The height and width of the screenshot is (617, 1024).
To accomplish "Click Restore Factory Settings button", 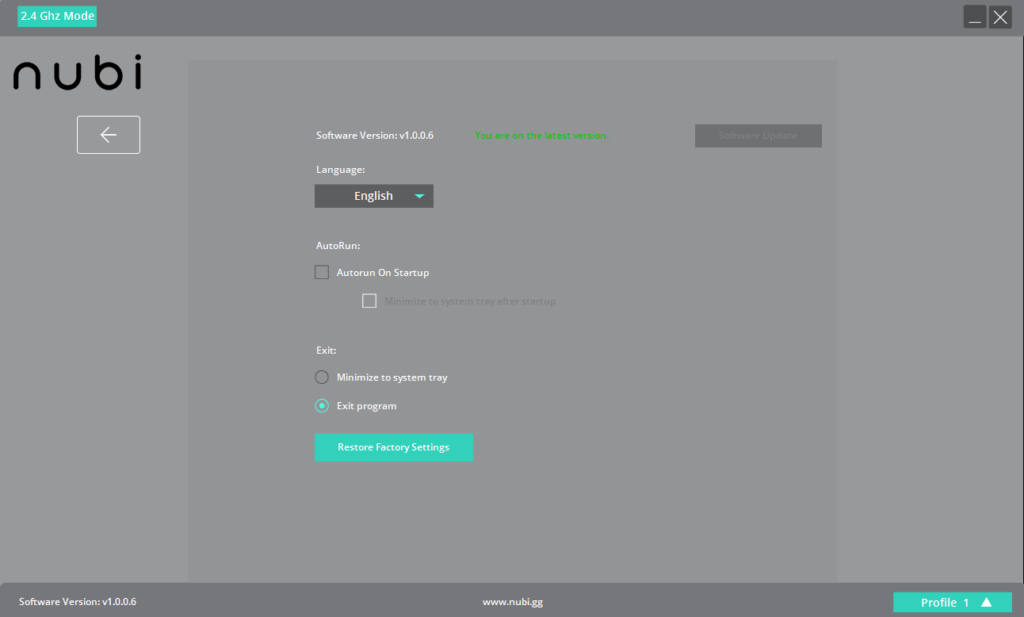I will point(394,447).
